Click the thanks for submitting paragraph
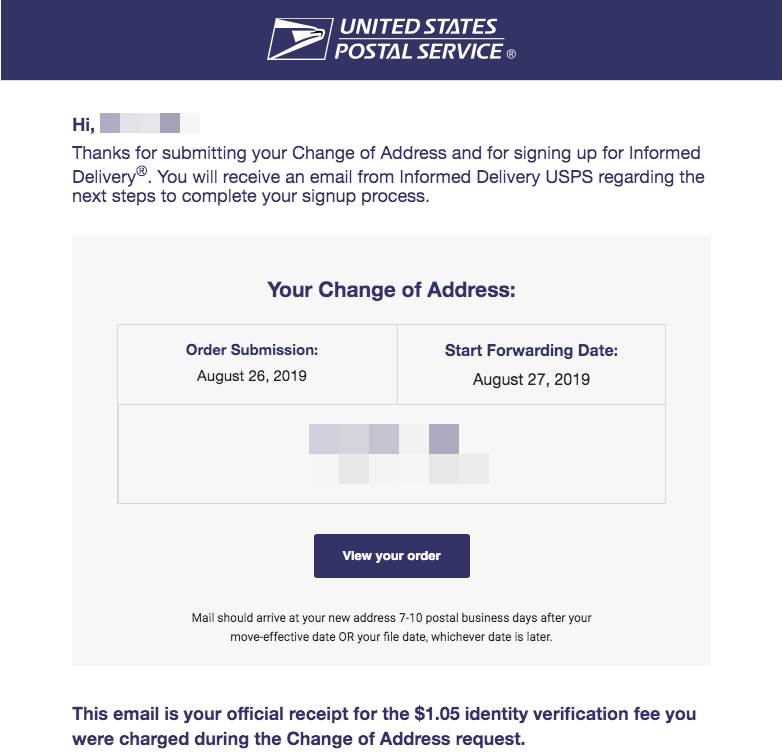The image size is (783, 753). (x=388, y=175)
